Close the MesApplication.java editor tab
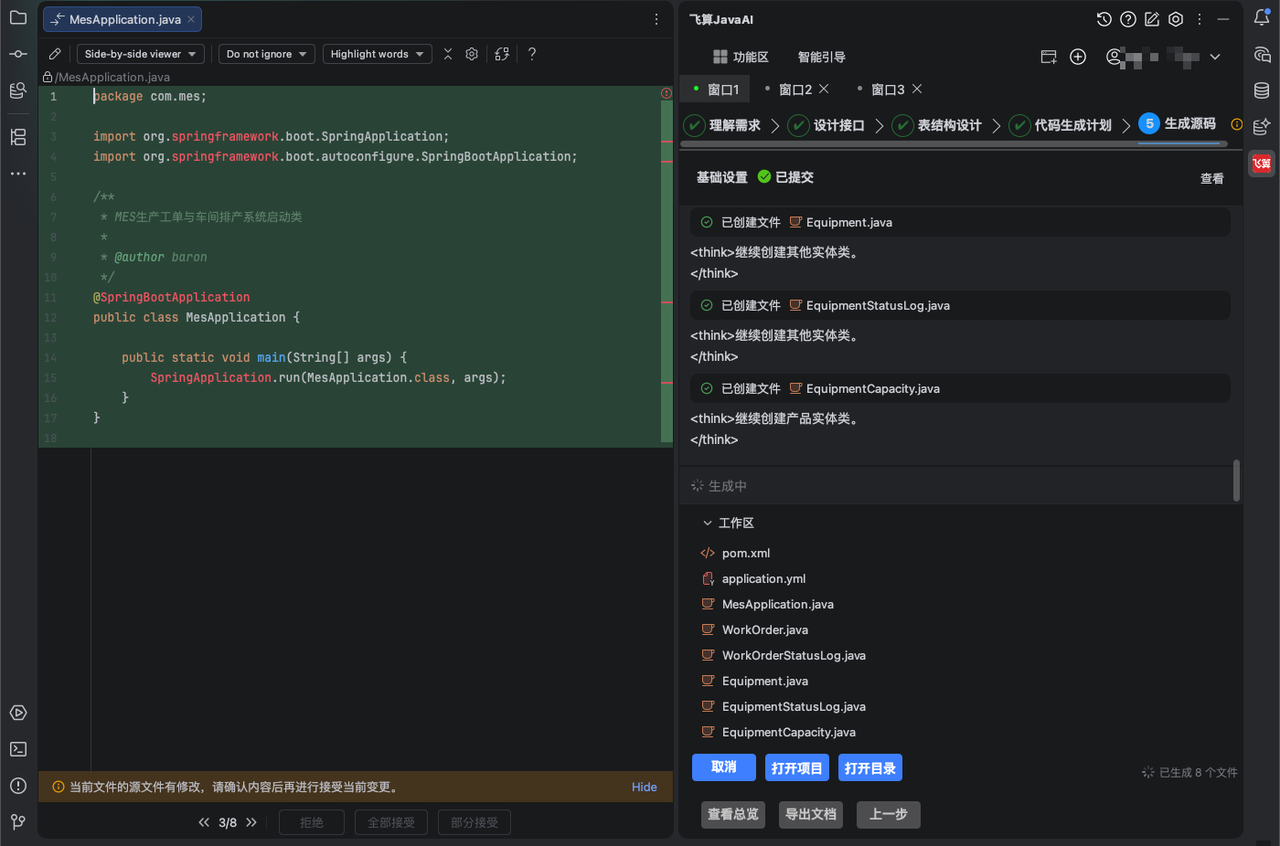The image size is (1280, 846). 192,19
